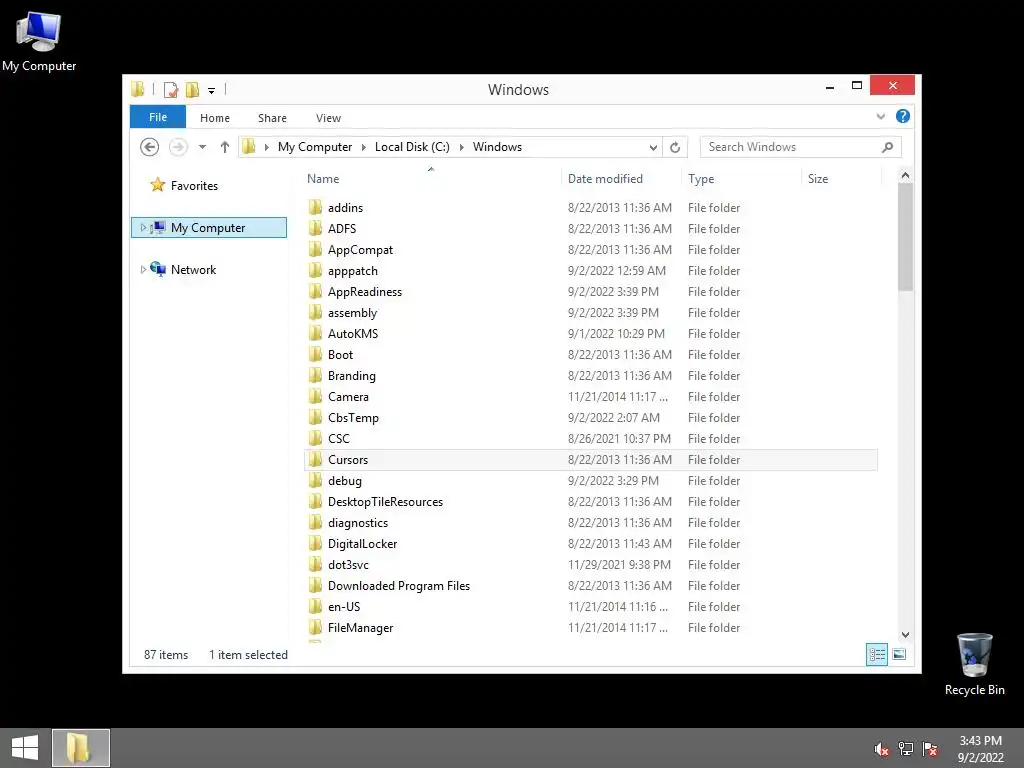Image resolution: width=1024 pixels, height=768 pixels.
Task: Select the Branding folder icon
Action: [315, 375]
